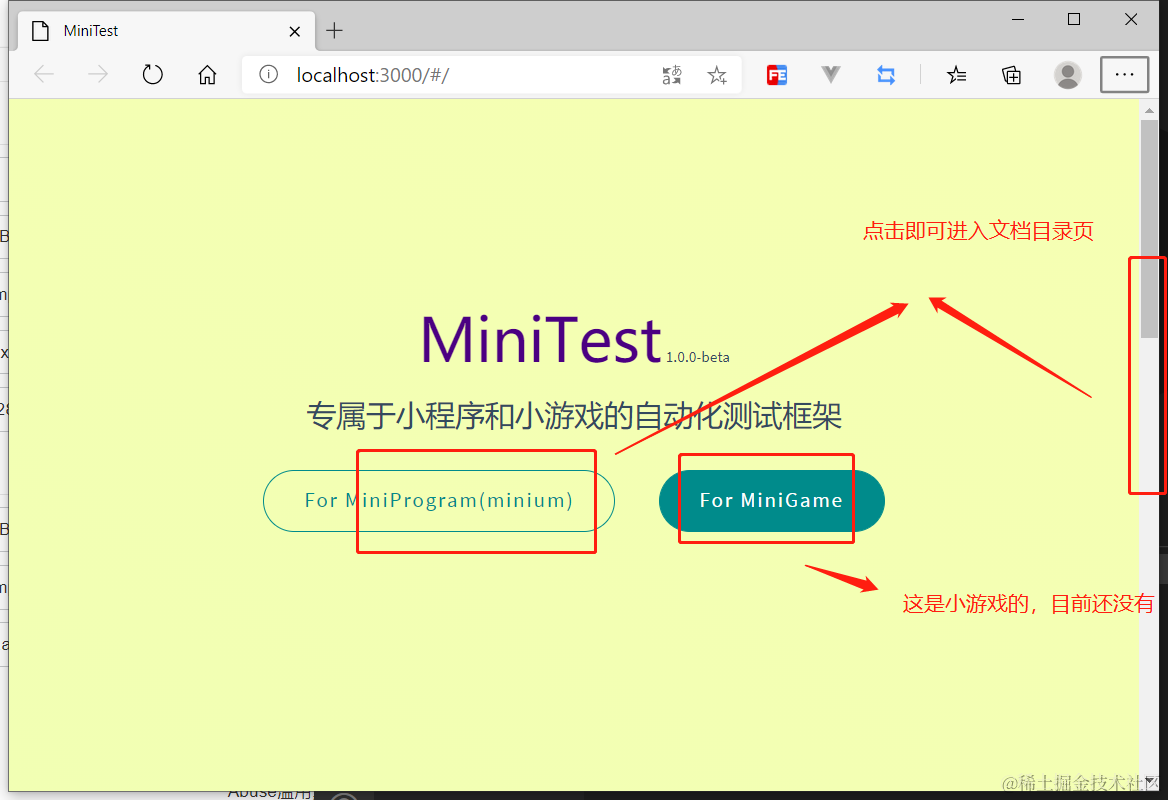The width and height of the screenshot is (1168, 800).
Task: Open the favorites list icon
Action: [956, 75]
